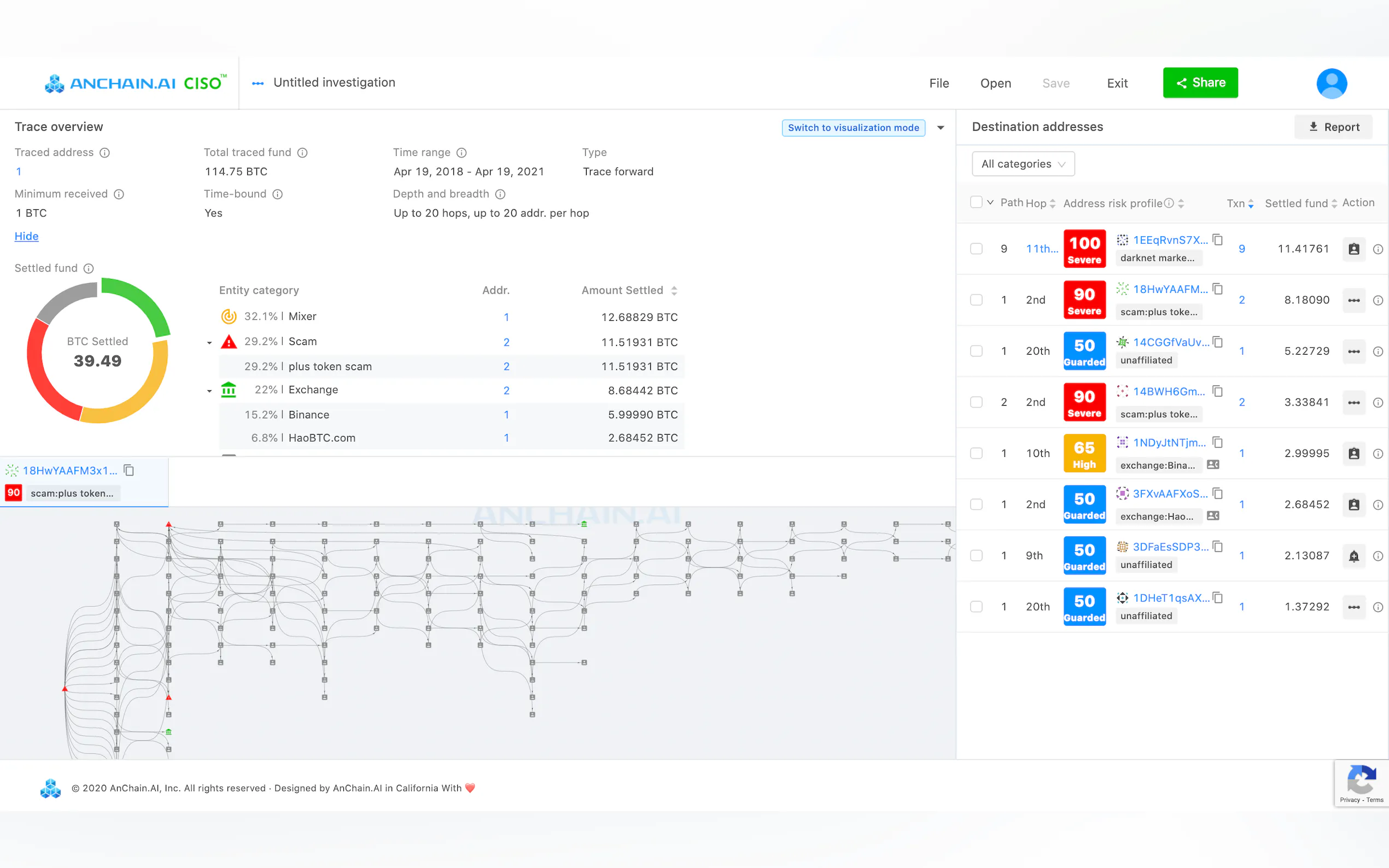Click the green Share button
This screenshot has height=868, width=1389.
pyautogui.click(x=1200, y=83)
